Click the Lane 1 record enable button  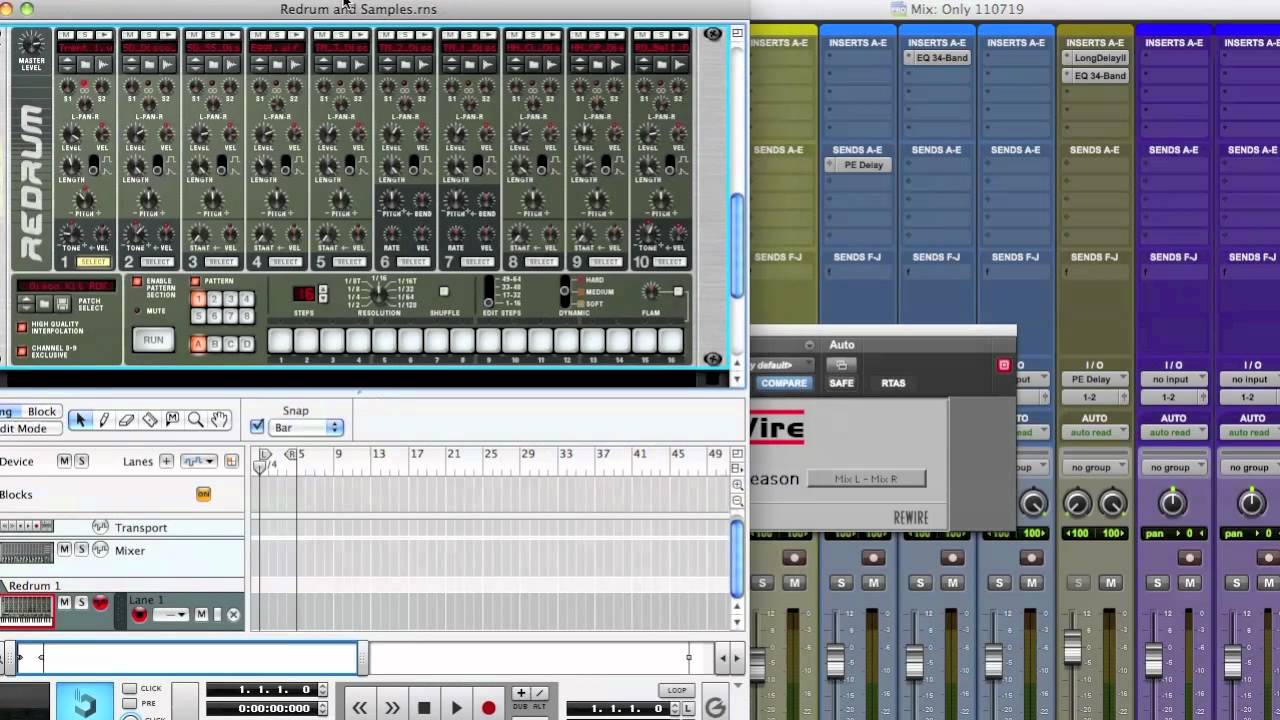tap(139, 614)
